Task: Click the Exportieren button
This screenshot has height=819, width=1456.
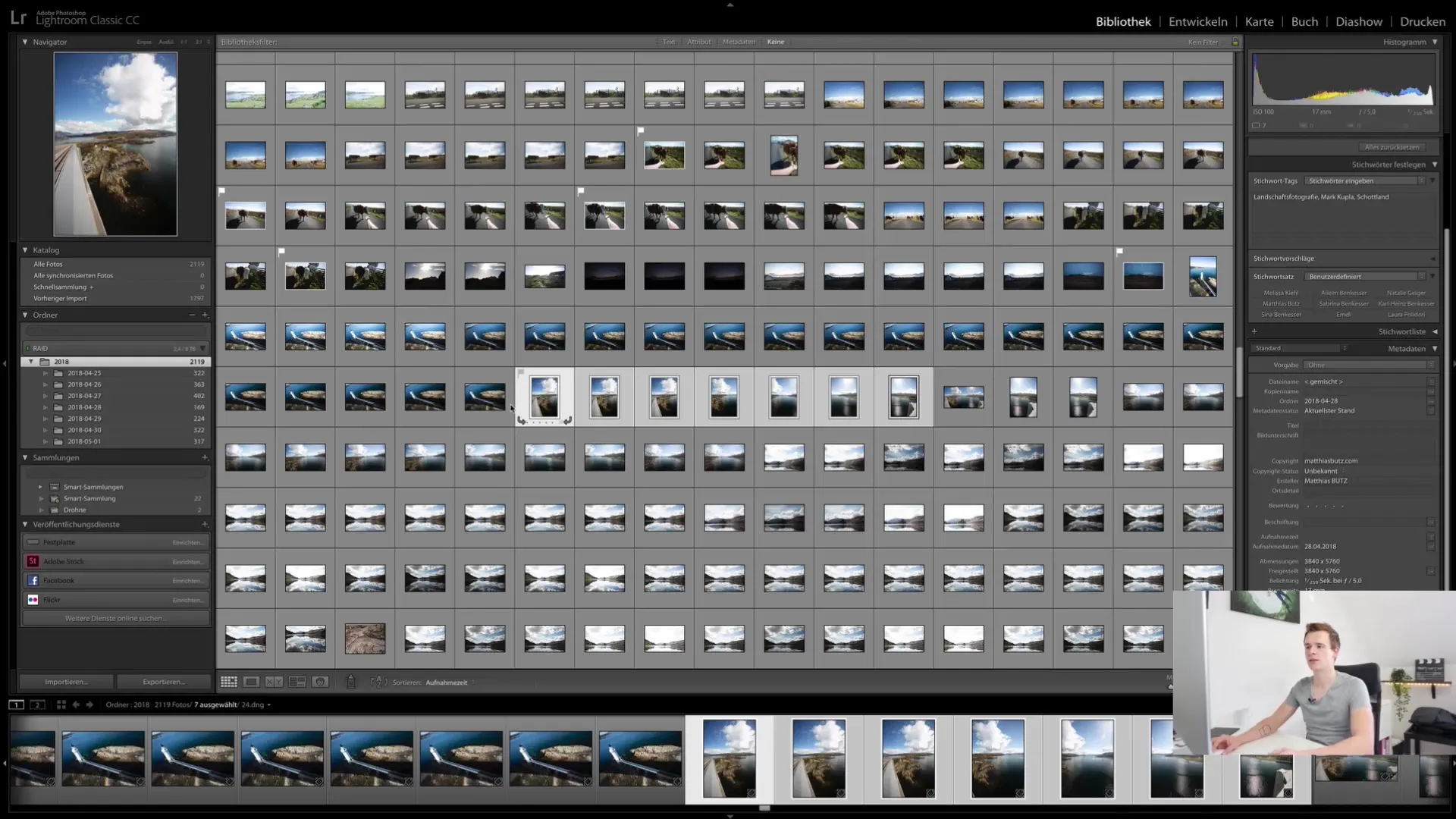Action: (164, 682)
